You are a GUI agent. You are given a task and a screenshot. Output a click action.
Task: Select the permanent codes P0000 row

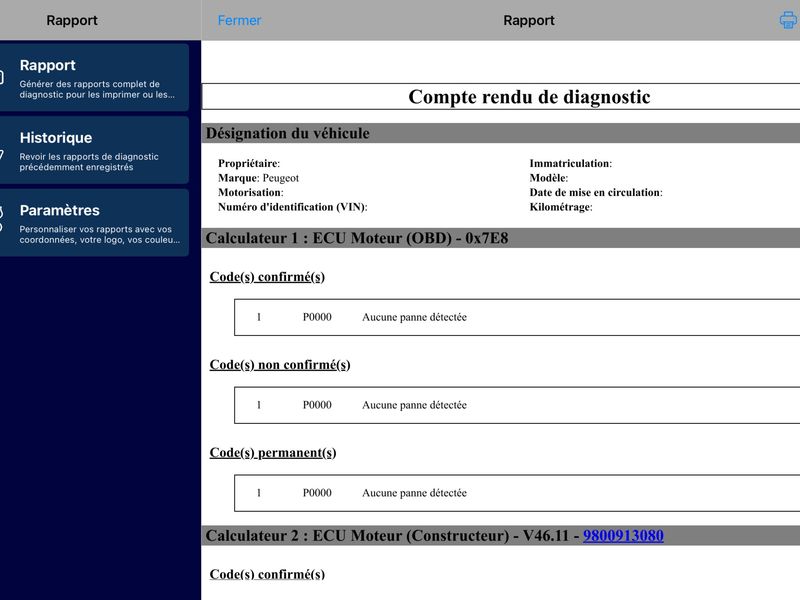click(x=517, y=493)
